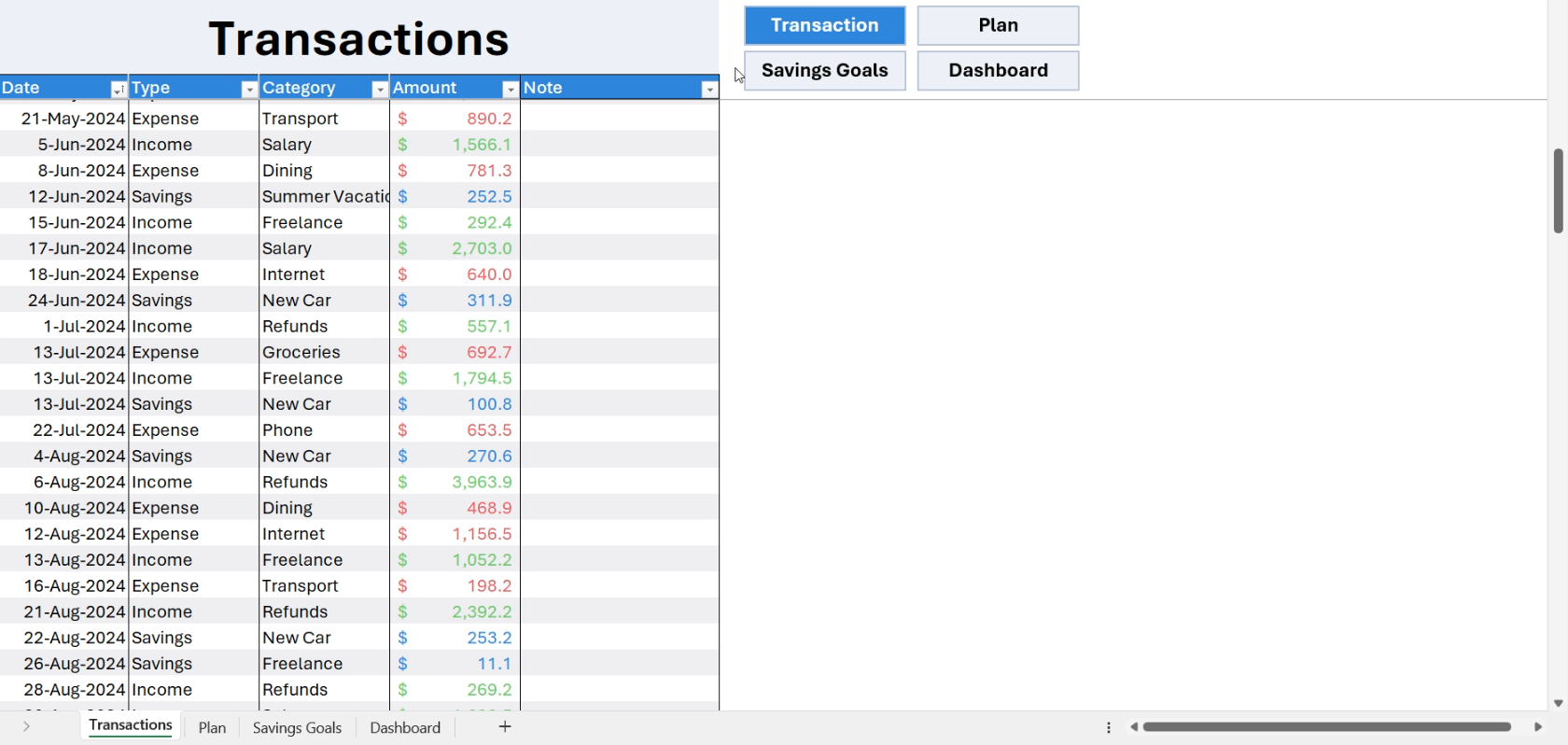Click the Dashboard navigation button

[x=998, y=71]
